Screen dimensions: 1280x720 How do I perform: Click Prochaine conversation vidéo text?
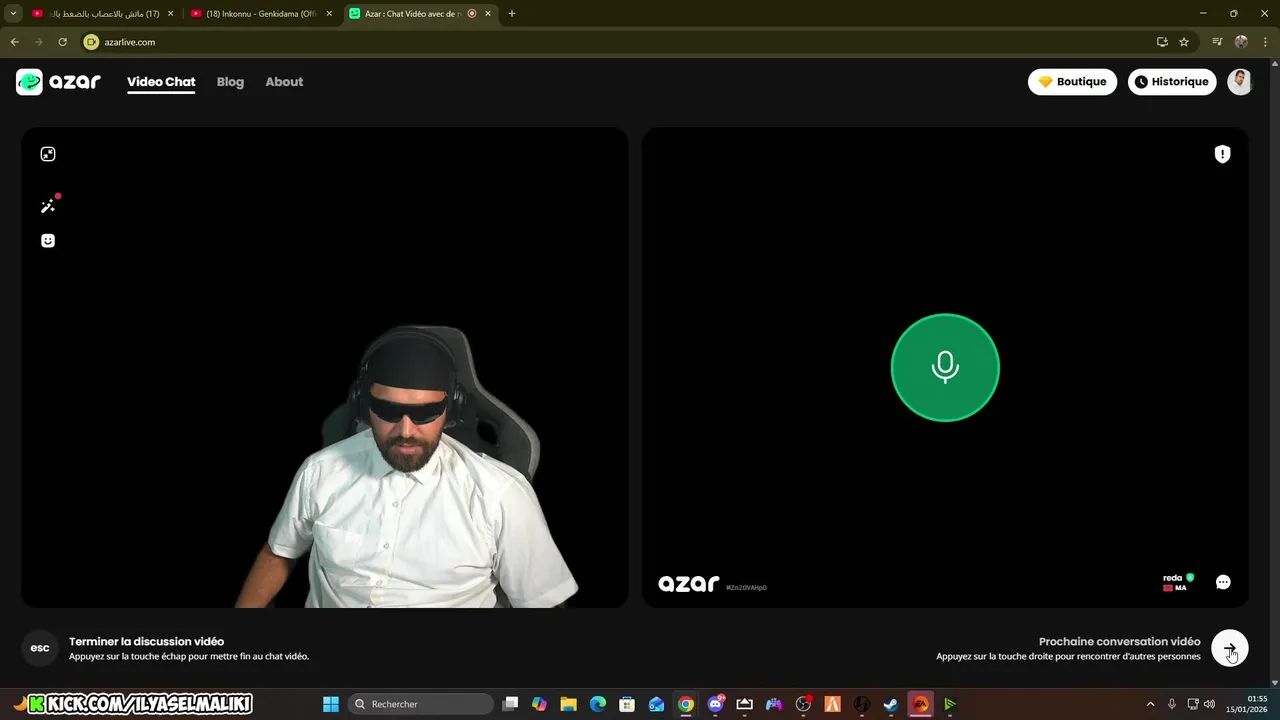(1120, 642)
